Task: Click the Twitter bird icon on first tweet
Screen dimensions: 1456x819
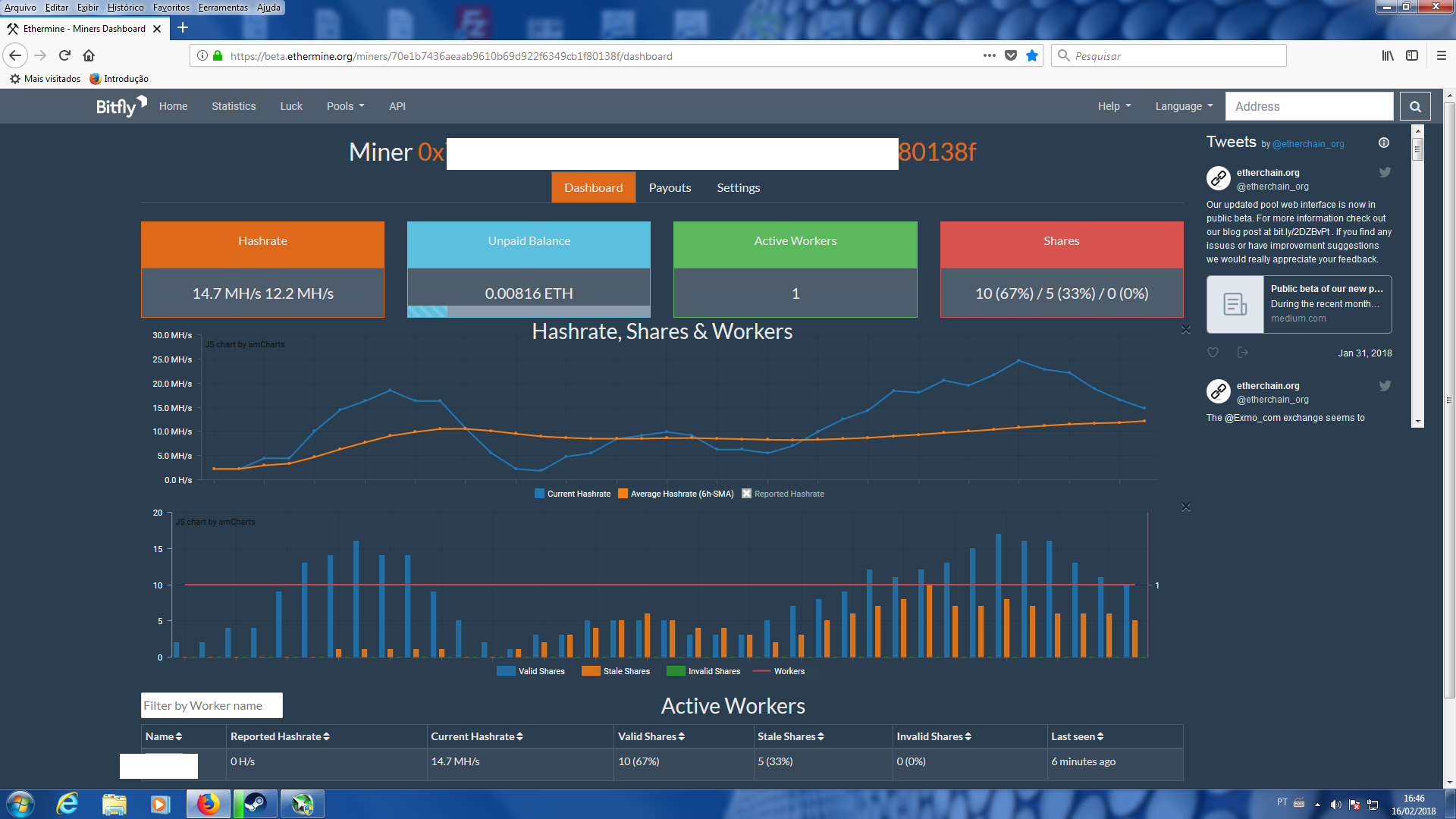Action: click(x=1385, y=172)
